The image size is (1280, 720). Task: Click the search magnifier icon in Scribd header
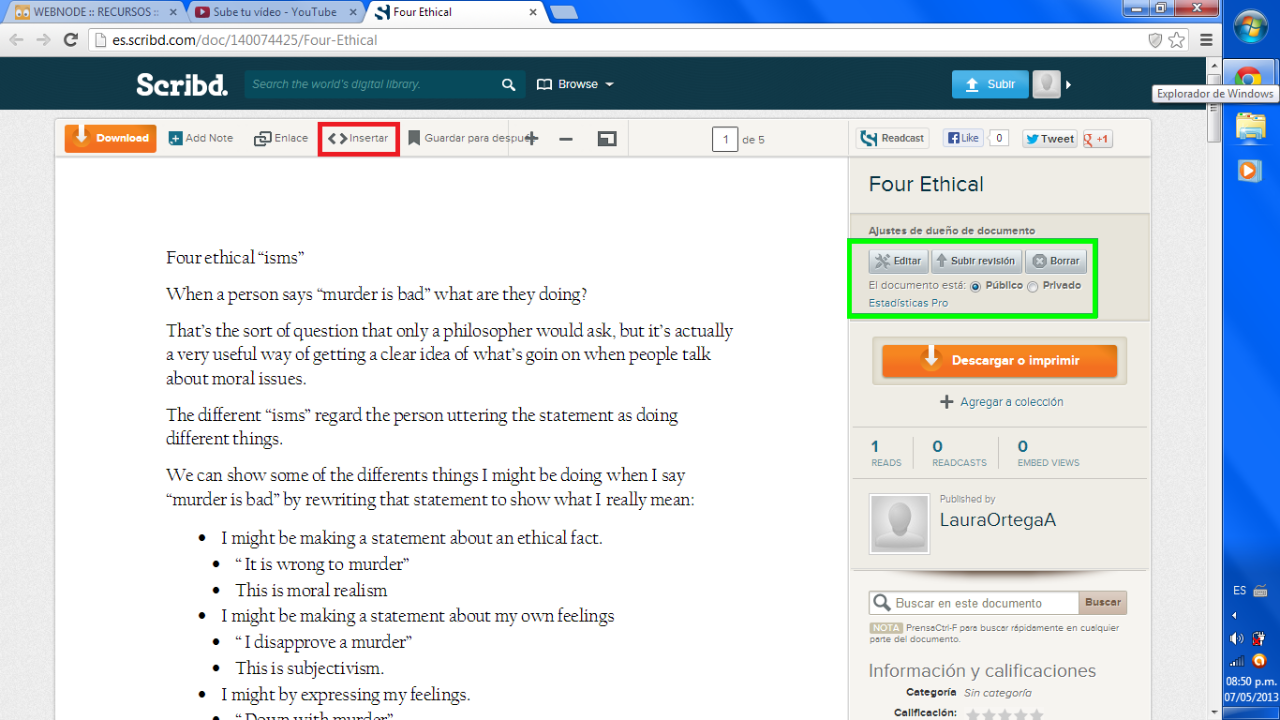click(509, 85)
